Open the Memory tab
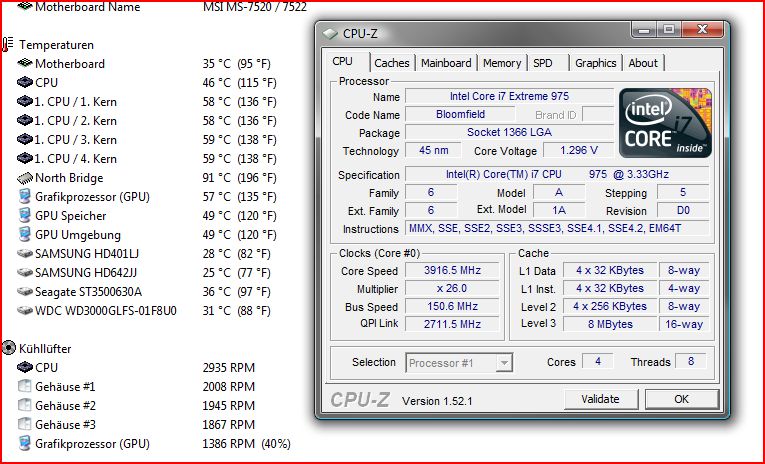This screenshot has width=765, height=464. click(502, 63)
